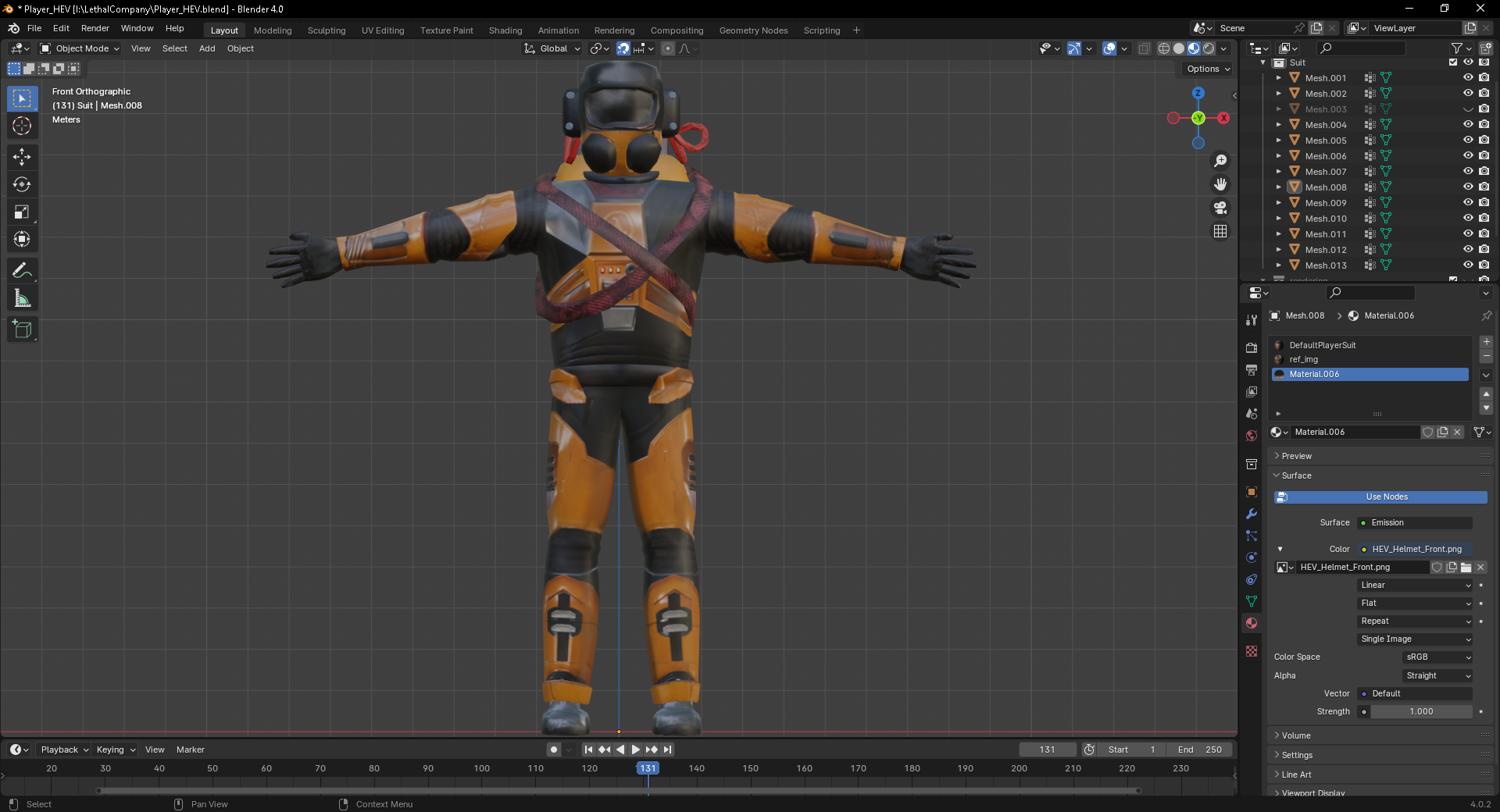Select DefaultPlayerSuit material slot

[x=1370, y=345]
